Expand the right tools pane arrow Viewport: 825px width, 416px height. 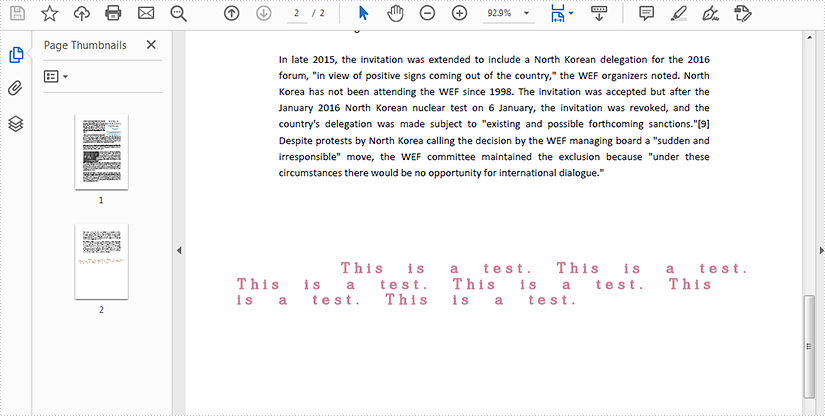pyautogui.click(x=821, y=250)
